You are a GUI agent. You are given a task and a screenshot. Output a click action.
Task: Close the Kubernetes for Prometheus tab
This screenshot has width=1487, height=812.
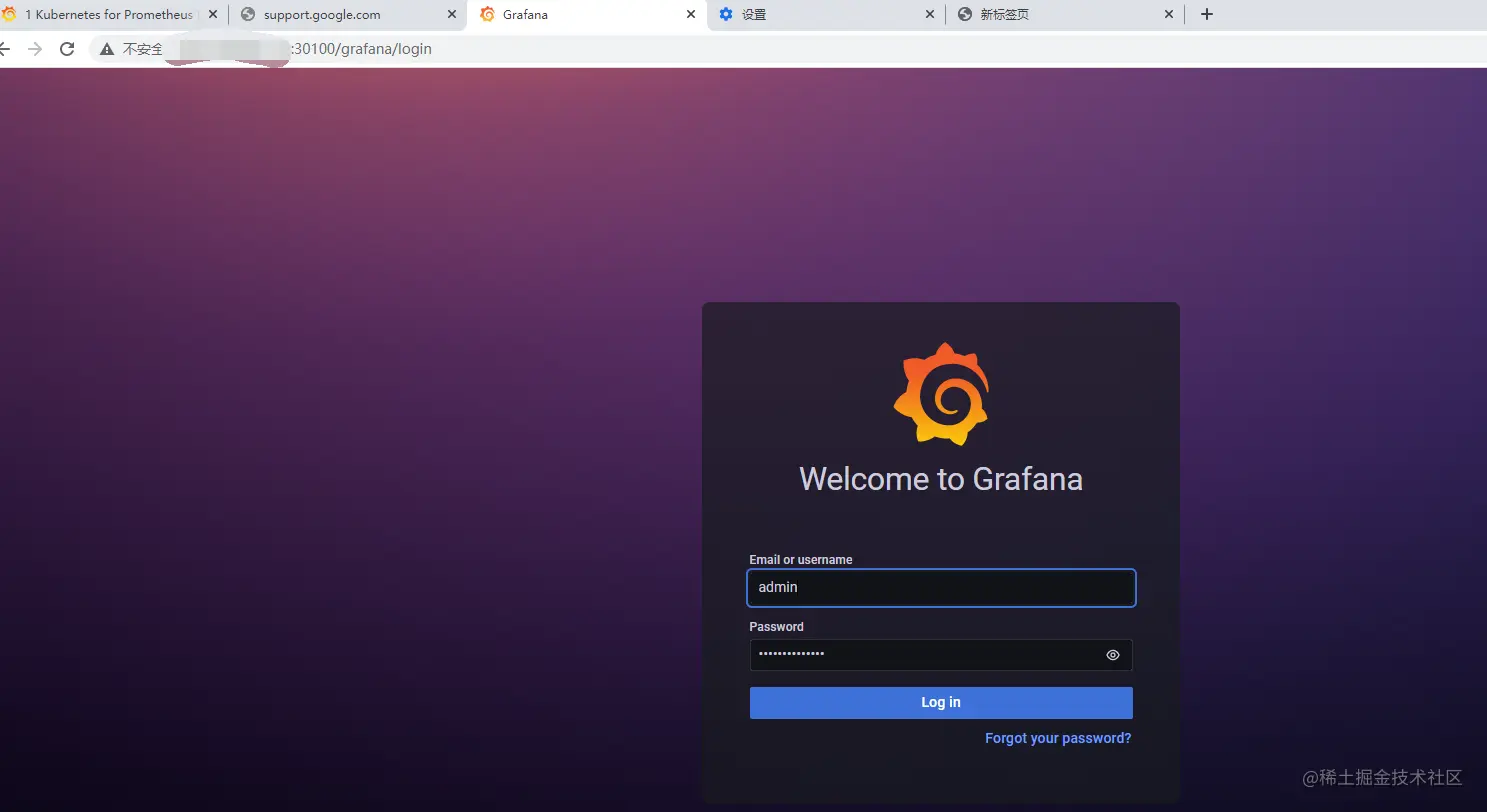point(212,14)
